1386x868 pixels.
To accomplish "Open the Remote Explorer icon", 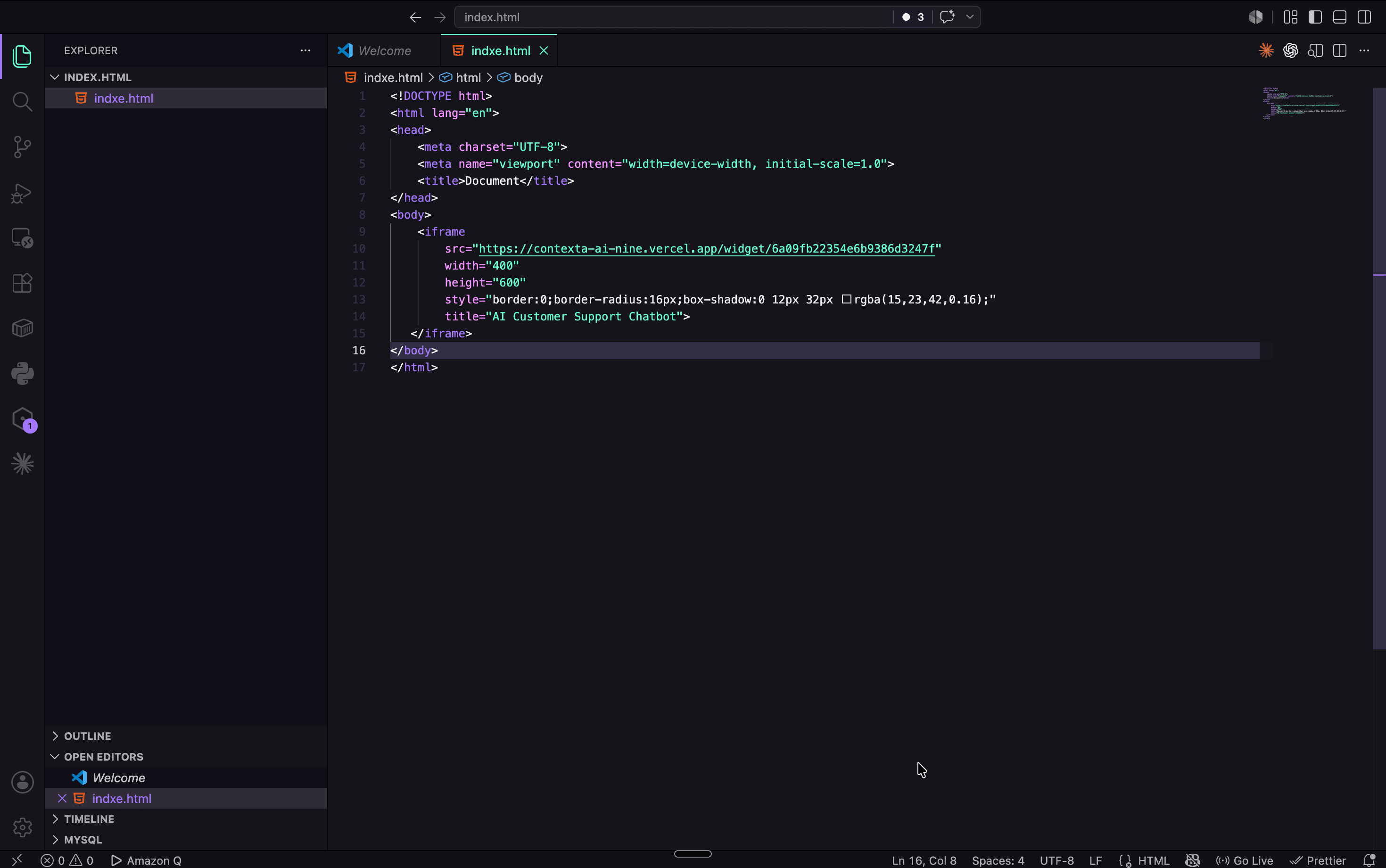I will click(22, 237).
